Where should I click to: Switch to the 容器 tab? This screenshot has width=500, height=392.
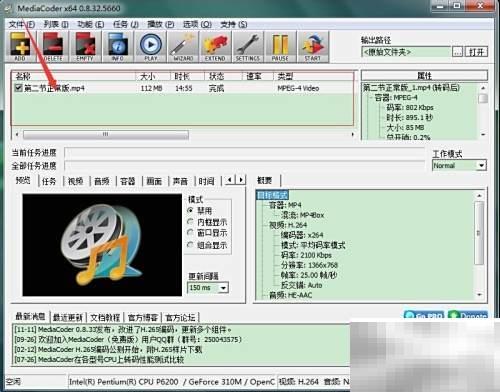[128, 181]
